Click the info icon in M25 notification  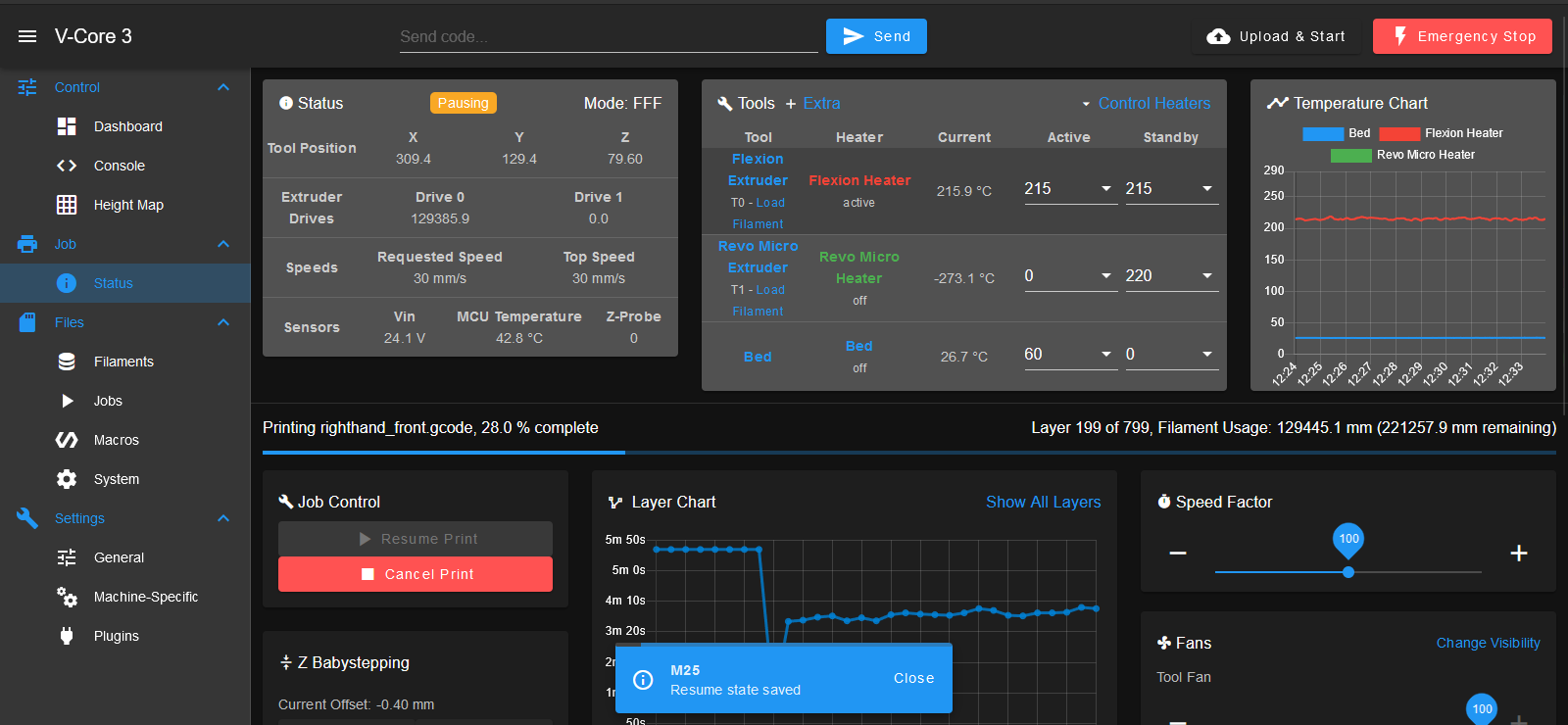coord(643,680)
